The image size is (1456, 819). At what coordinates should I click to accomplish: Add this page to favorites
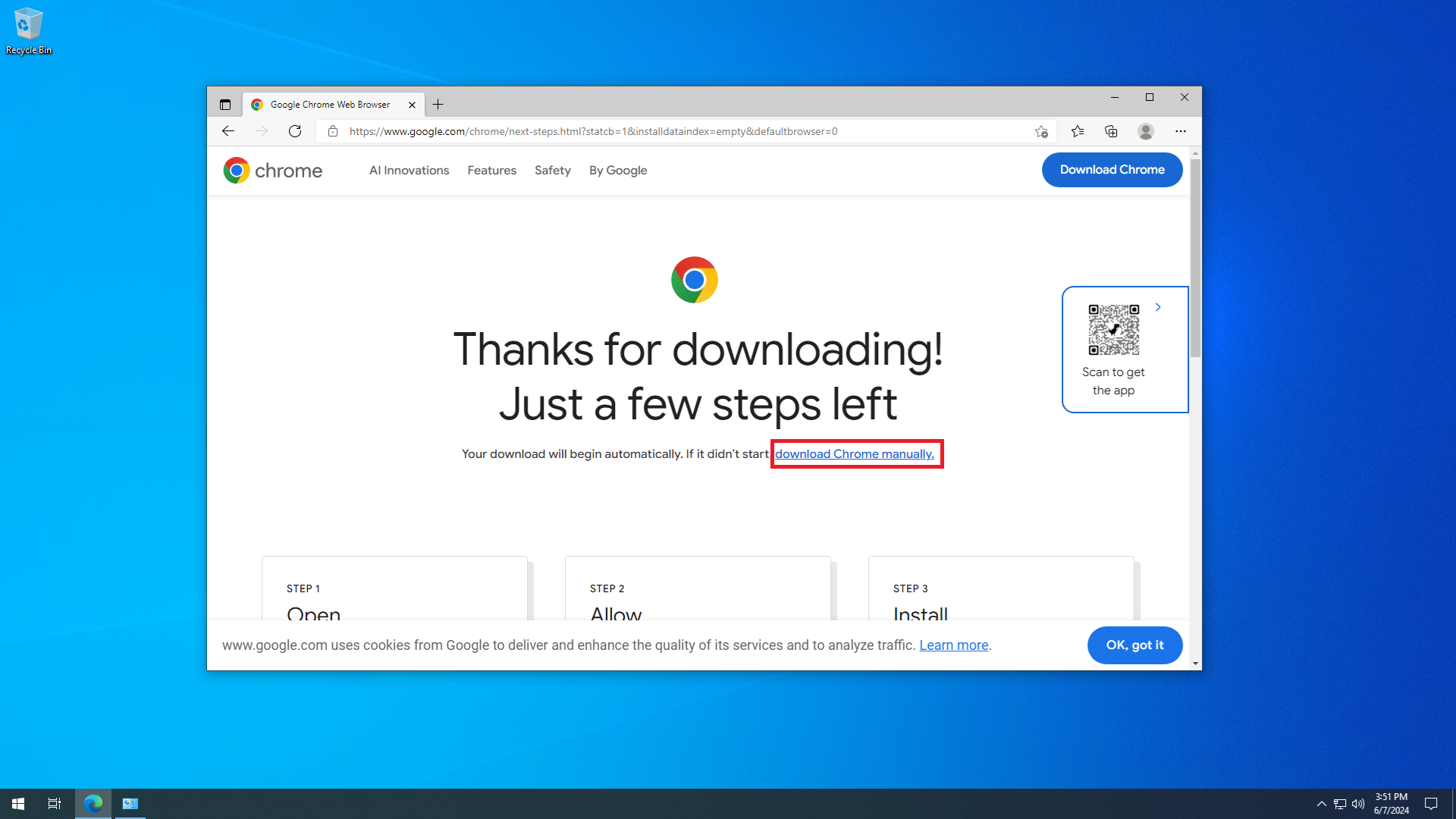coord(1041,131)
